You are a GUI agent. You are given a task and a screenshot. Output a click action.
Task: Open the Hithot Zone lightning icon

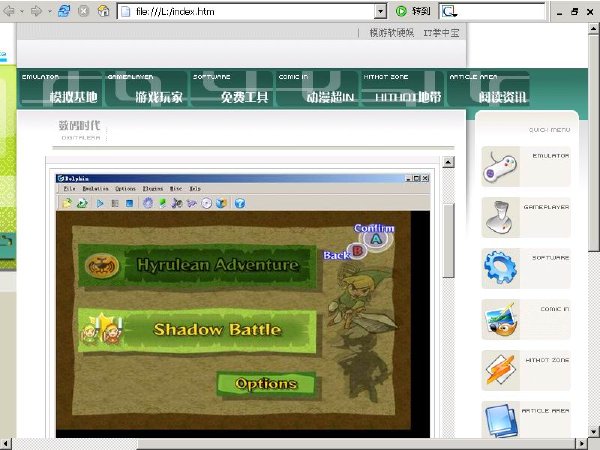[x=501, y=370]
